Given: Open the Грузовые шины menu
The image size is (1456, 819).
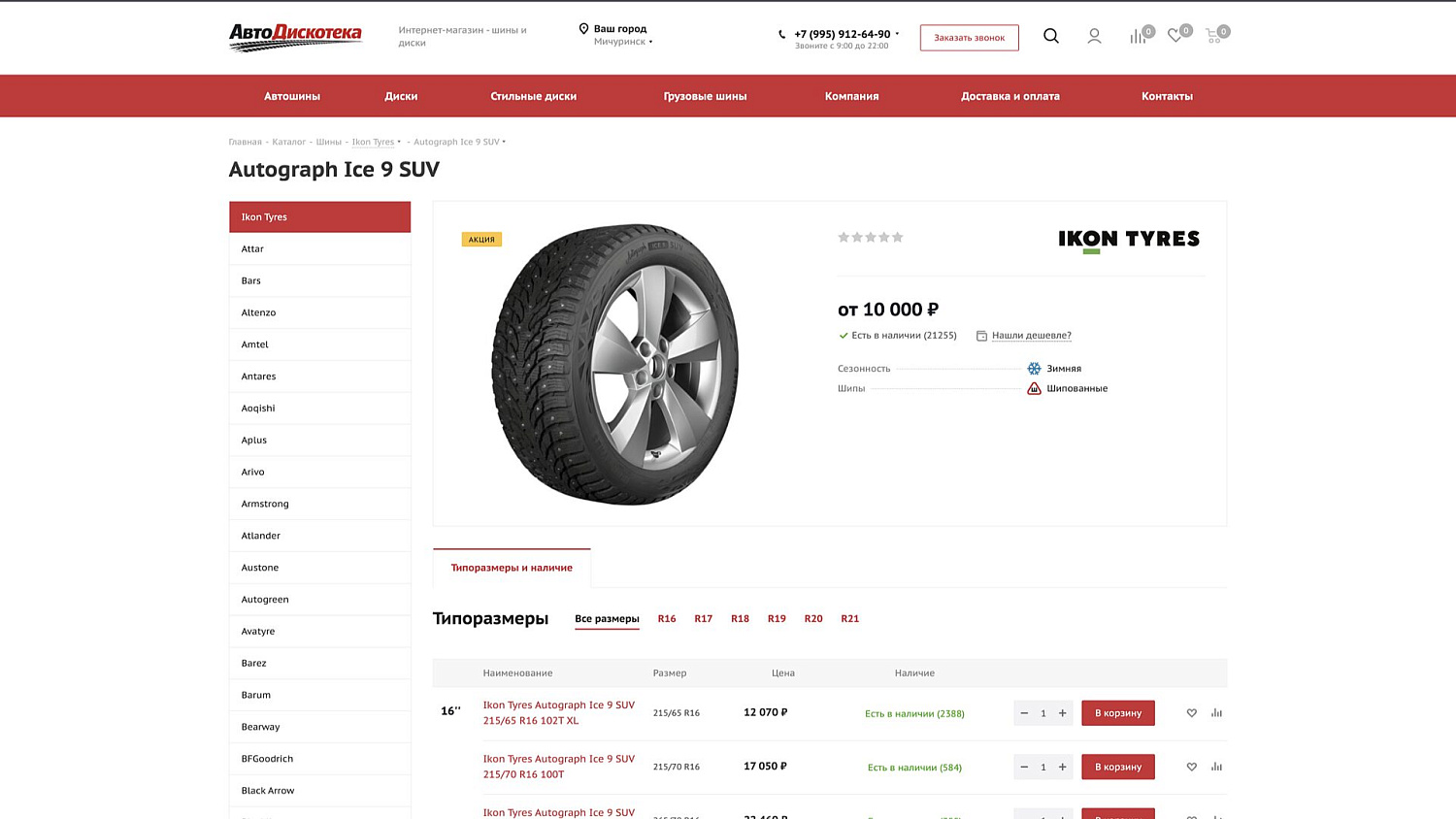Looking at the screenshot, I should coord(705,96).
